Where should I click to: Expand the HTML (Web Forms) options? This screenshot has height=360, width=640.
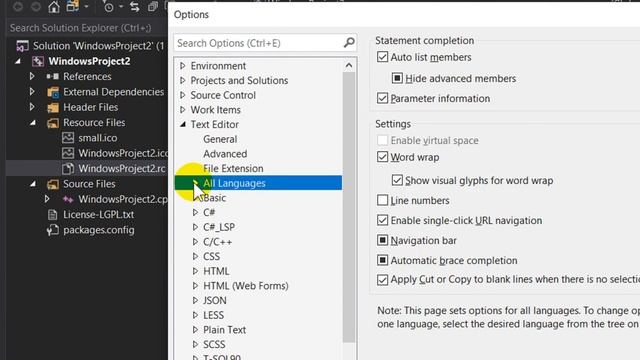point(195,286)
